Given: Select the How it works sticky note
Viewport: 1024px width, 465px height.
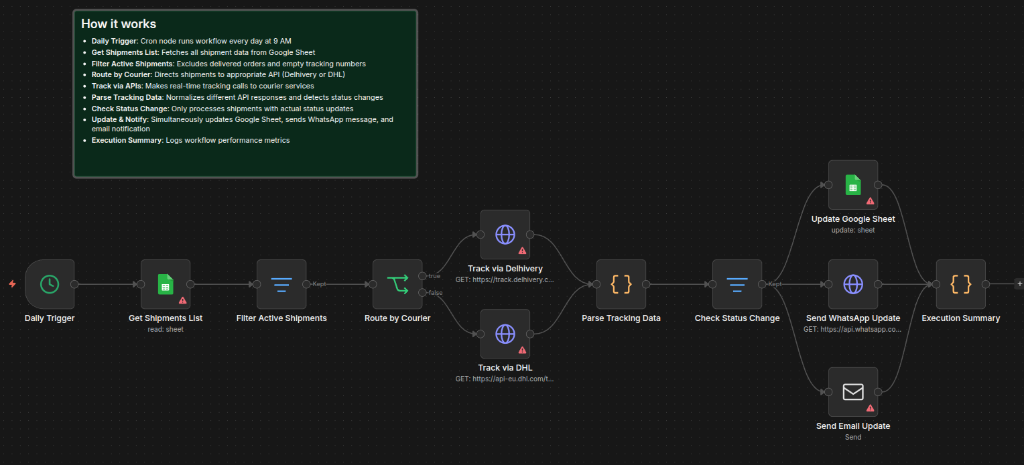Looking at the screenshot, I should point(245,93).
